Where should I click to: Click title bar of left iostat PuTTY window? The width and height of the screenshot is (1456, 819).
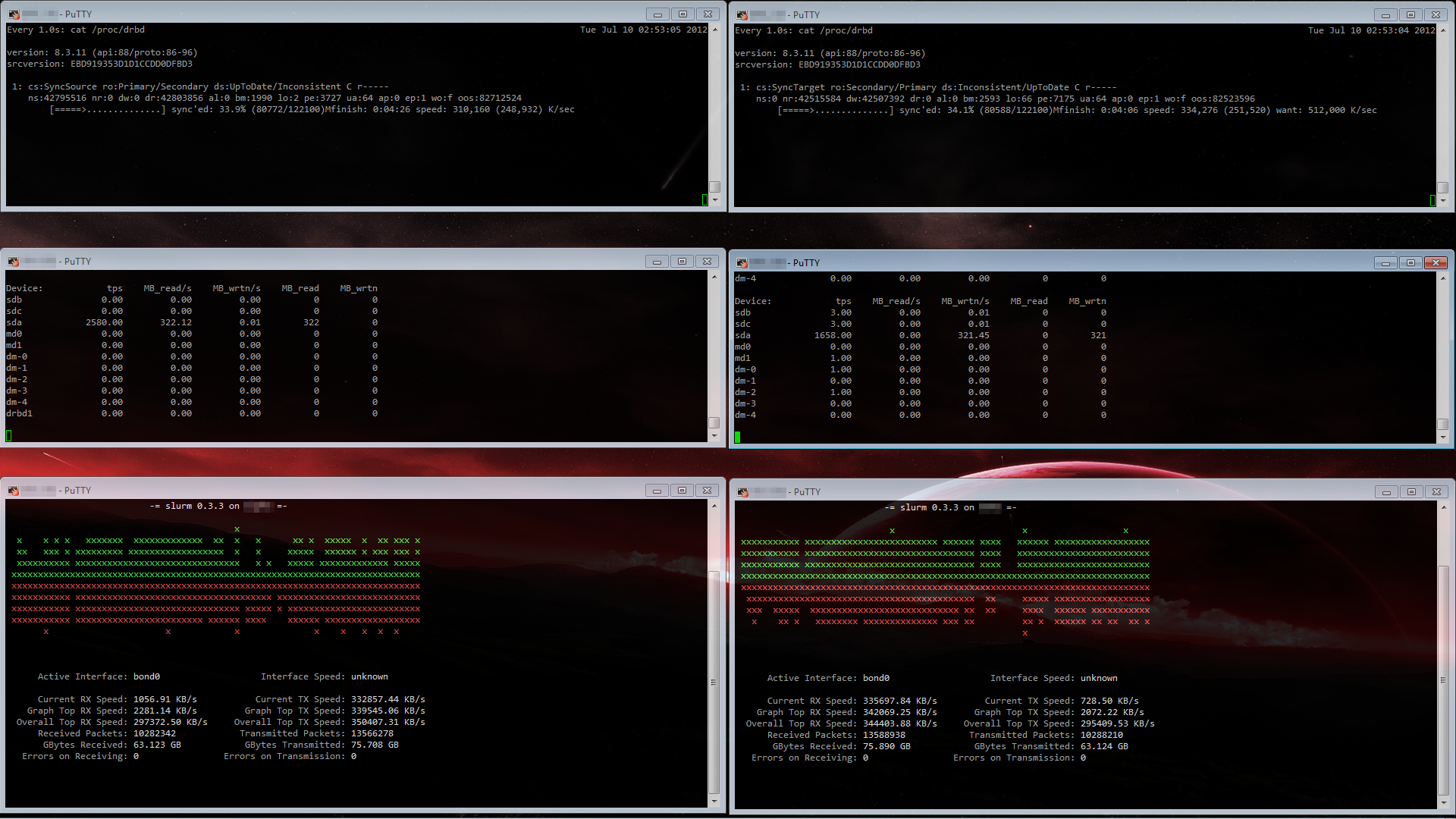[341, 262]
